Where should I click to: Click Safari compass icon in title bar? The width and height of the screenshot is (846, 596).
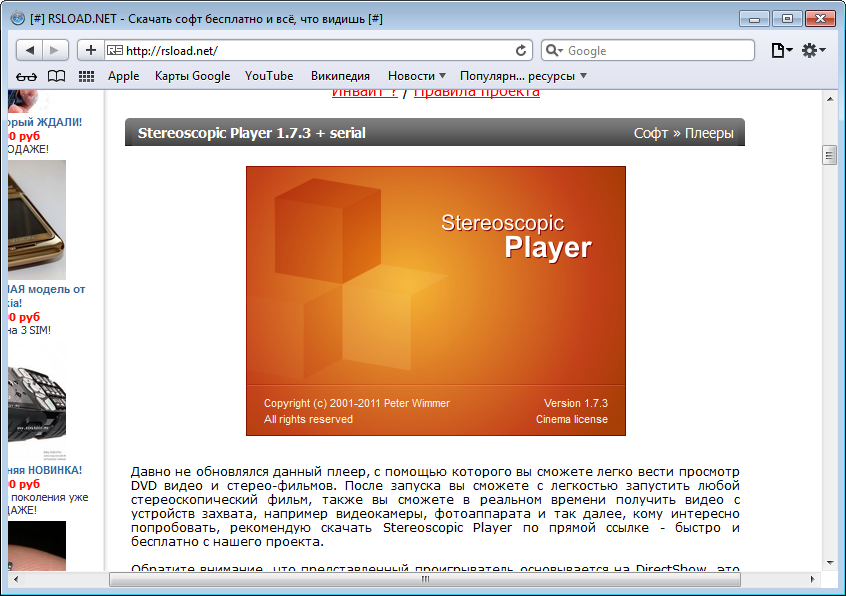tap(17, 18)
